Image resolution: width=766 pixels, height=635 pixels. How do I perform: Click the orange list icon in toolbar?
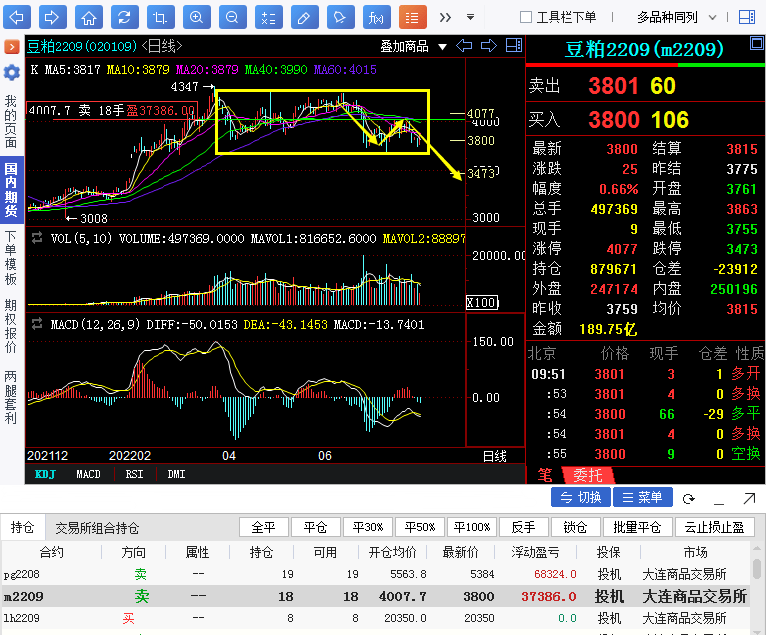tap(412, 17)
